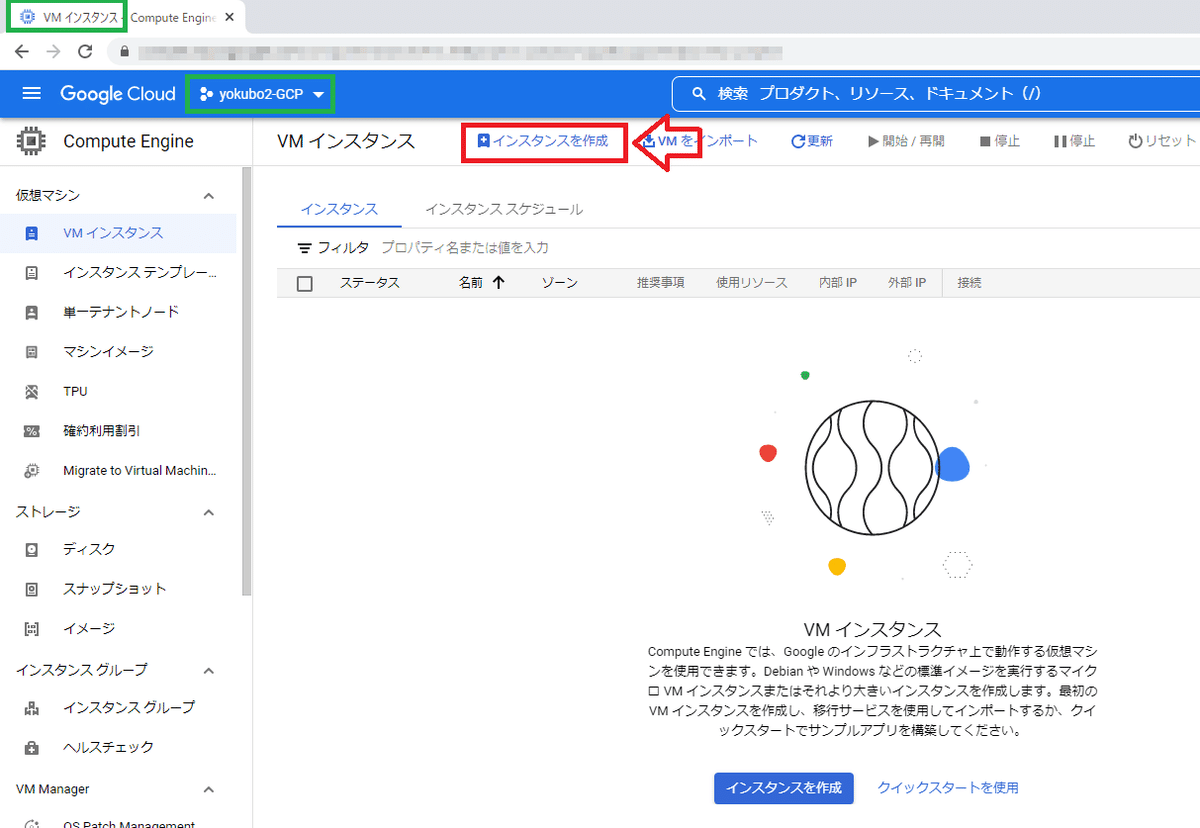
Task: Click the blue インスタンスを作成 button
Action: coord(784,788)
